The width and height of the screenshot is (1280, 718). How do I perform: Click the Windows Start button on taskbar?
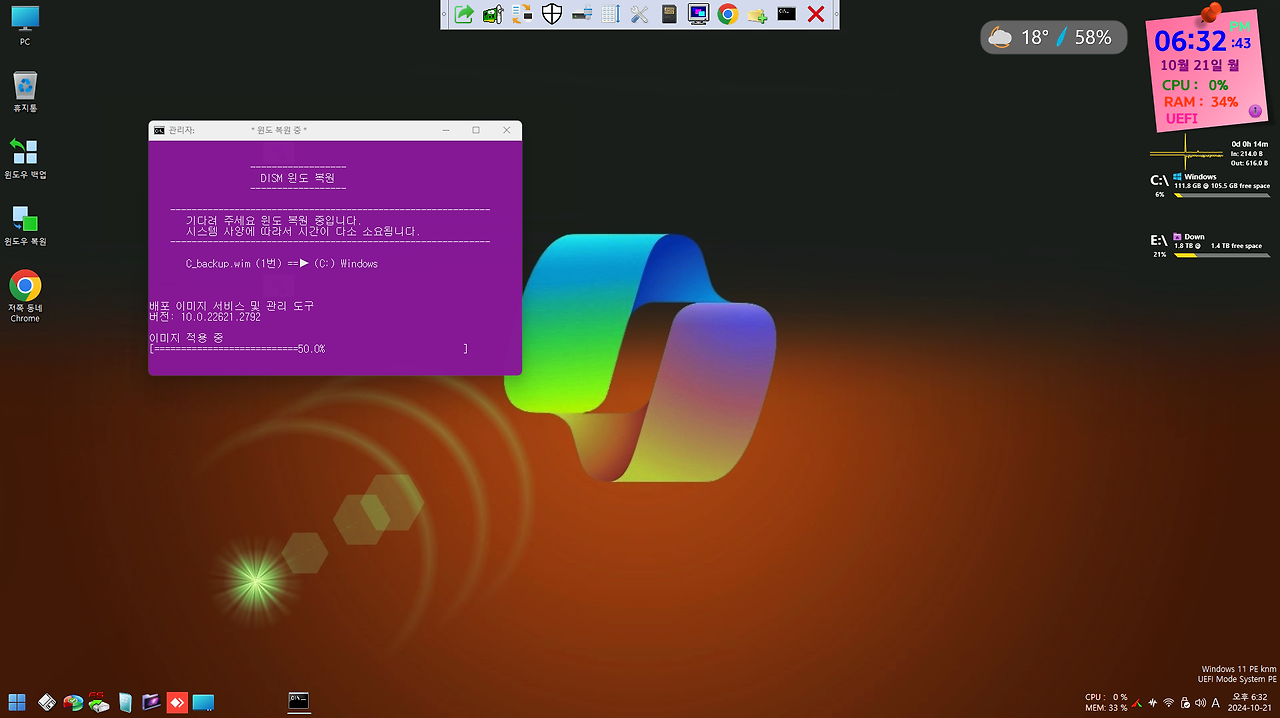(17, 702)
